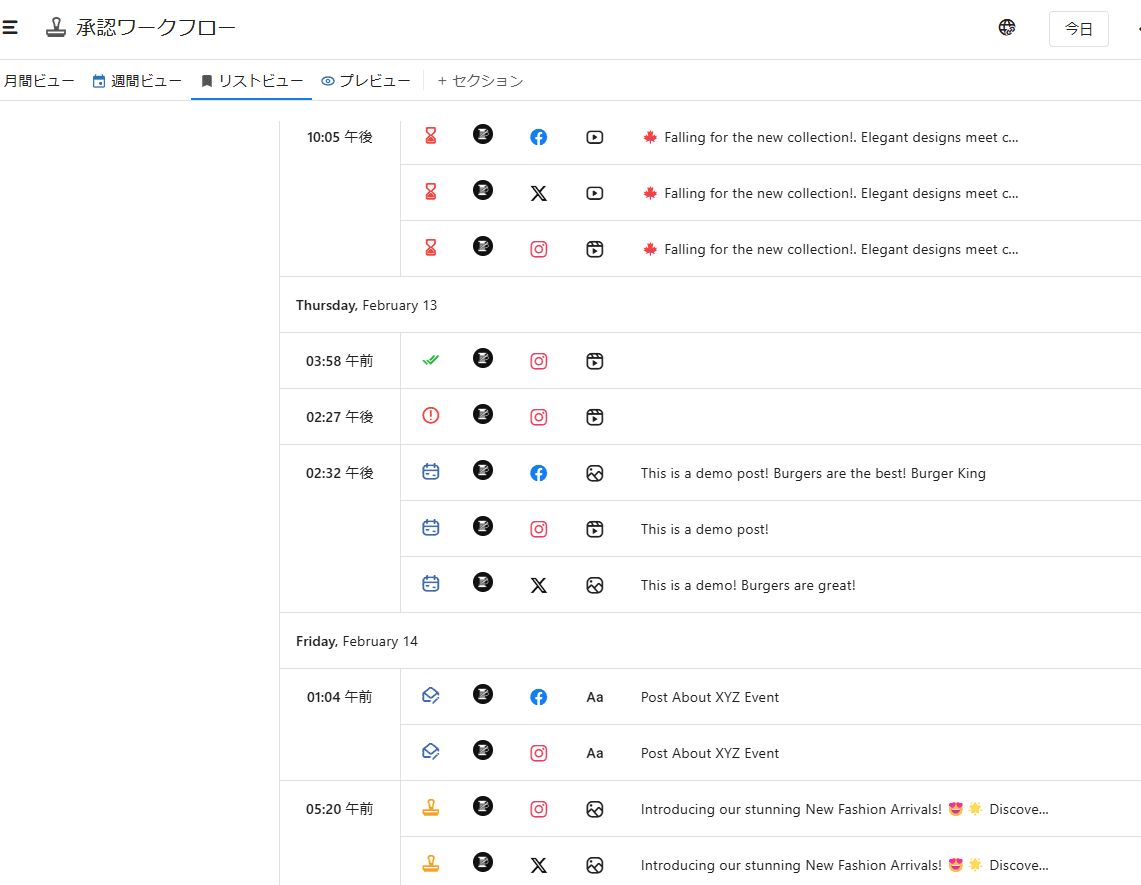This screenshot has width=1141, height=885.
Task: Click scheduled calendar icon for 'This is a demo post!'
Action: click(x=431, y=528)
